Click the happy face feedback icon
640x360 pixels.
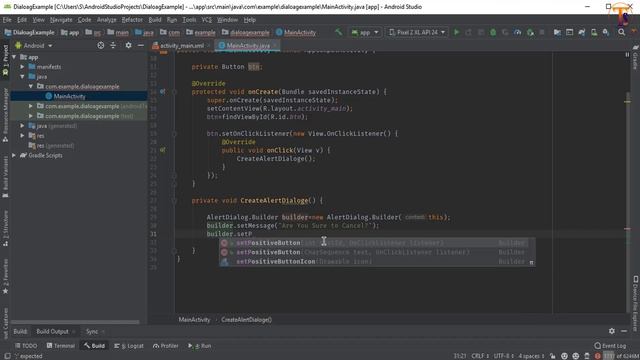(564, 356)
